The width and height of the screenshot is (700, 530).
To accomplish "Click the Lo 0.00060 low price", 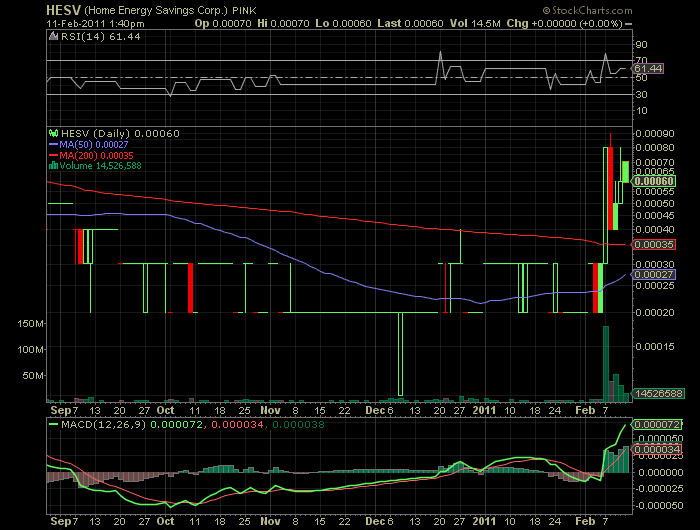I will click(343, 23).
